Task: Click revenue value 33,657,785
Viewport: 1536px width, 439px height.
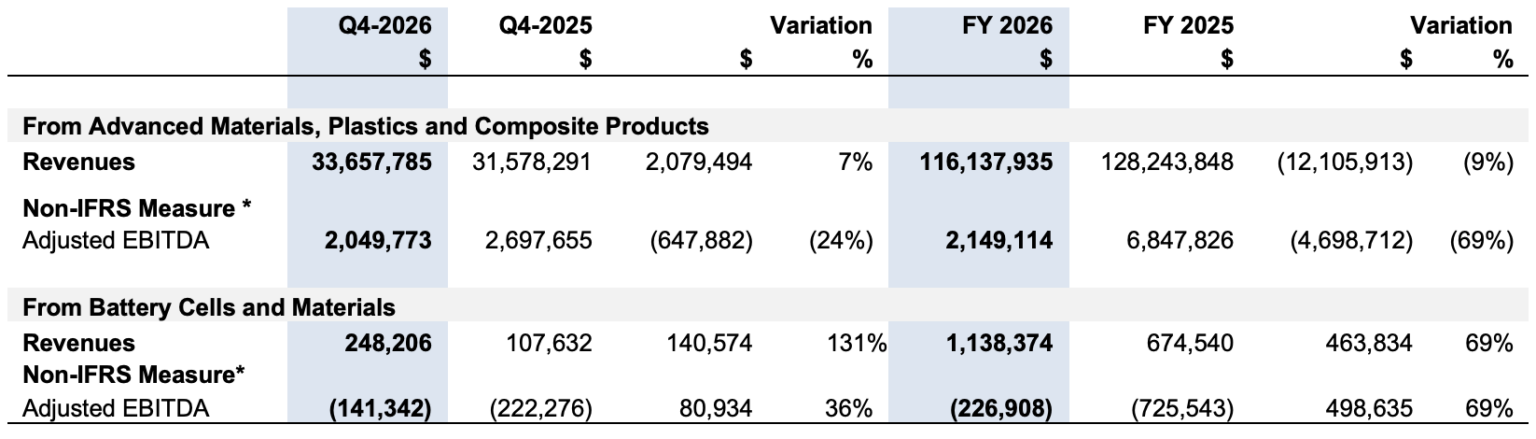Action: pyautogui.click(x=372, y=163)
